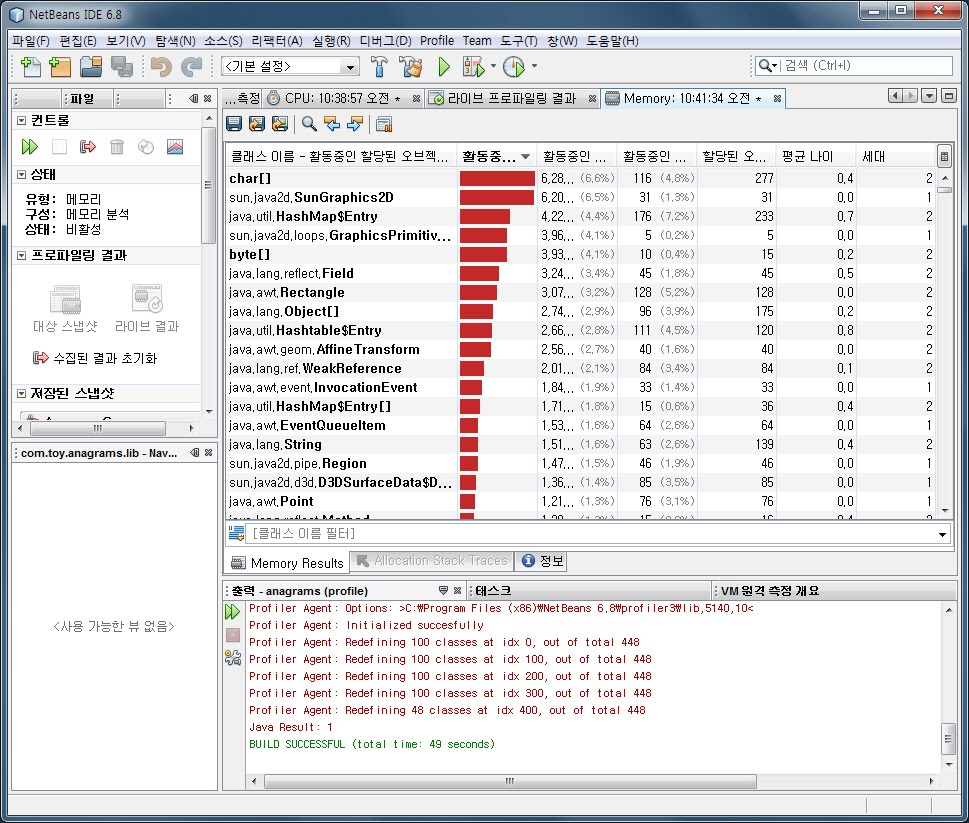Sort by the 평균 나이 column header
The image size is (969, 823).
[x=816, y=157]
